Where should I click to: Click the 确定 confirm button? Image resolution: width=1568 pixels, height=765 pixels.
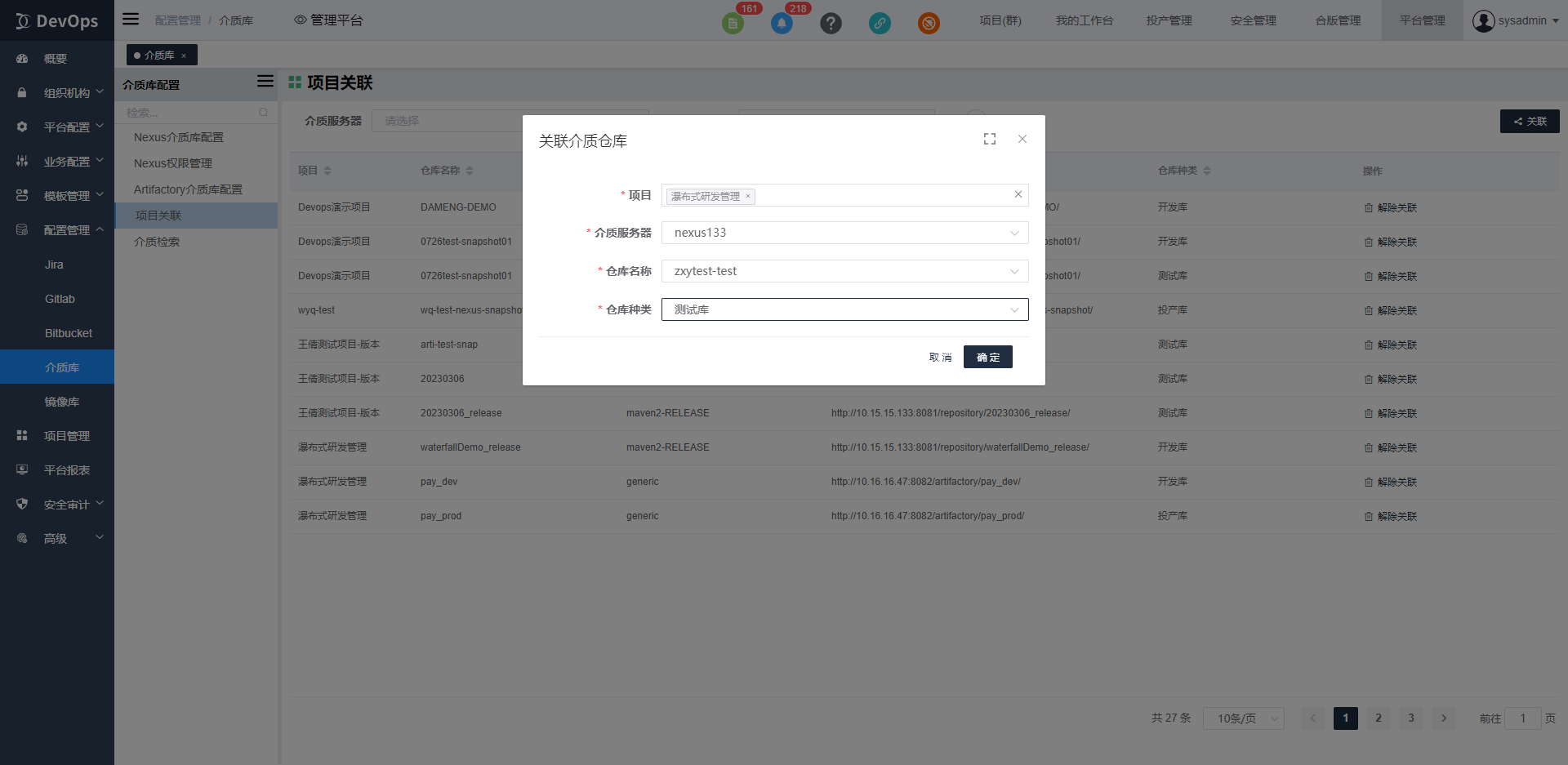[987, 357]
